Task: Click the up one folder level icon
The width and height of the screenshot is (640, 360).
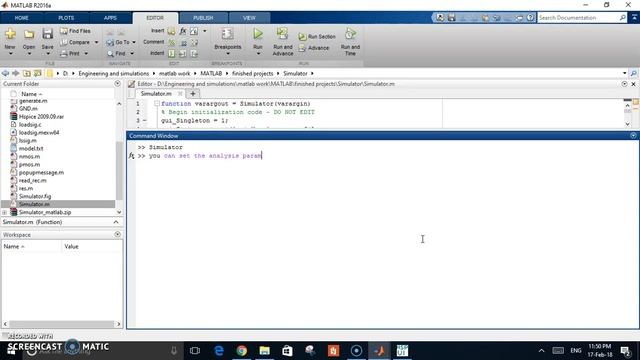Action: [27, 73]
